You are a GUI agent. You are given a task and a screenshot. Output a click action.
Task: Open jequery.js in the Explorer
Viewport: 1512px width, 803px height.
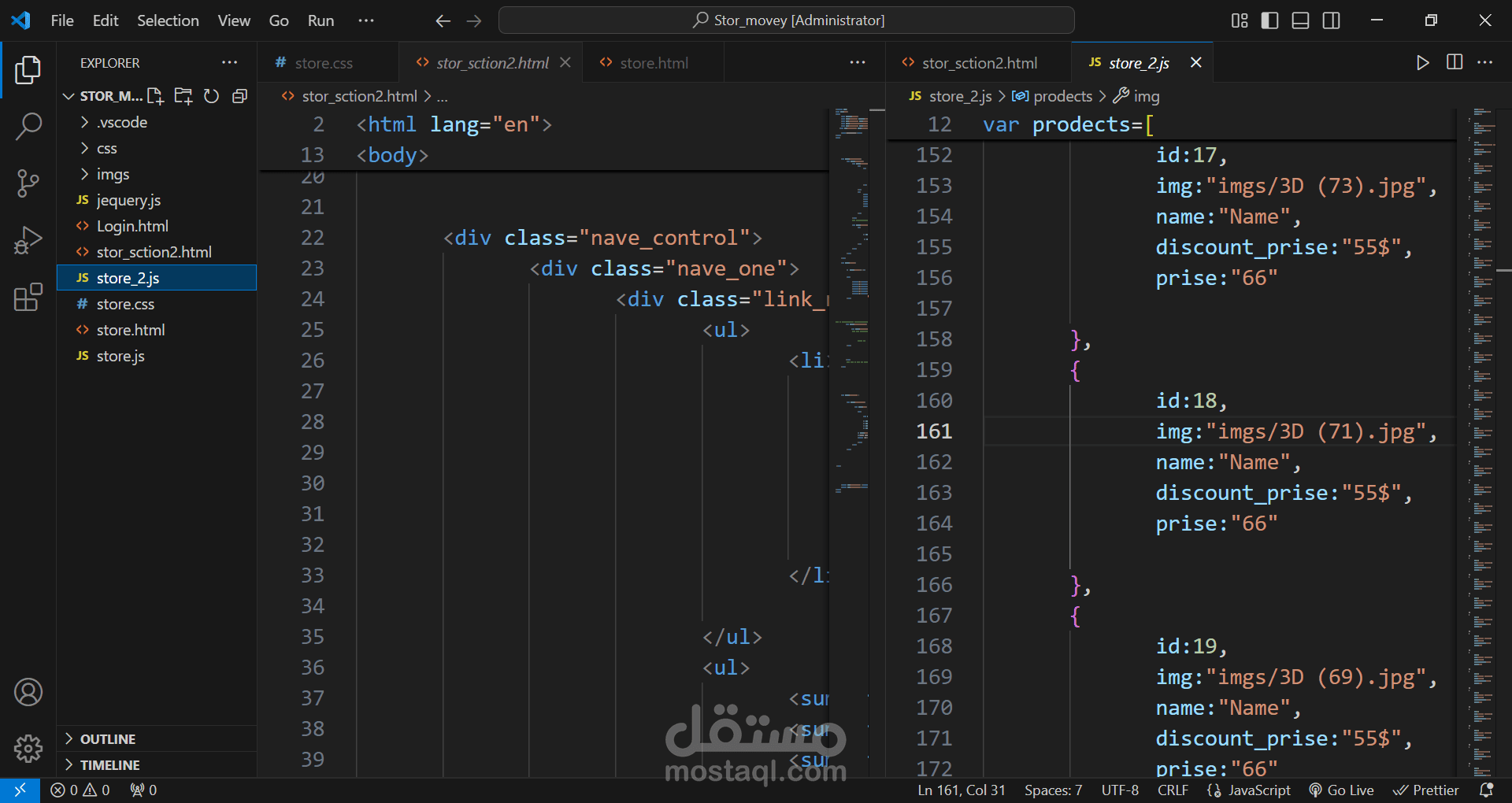[x=157, y=200]
